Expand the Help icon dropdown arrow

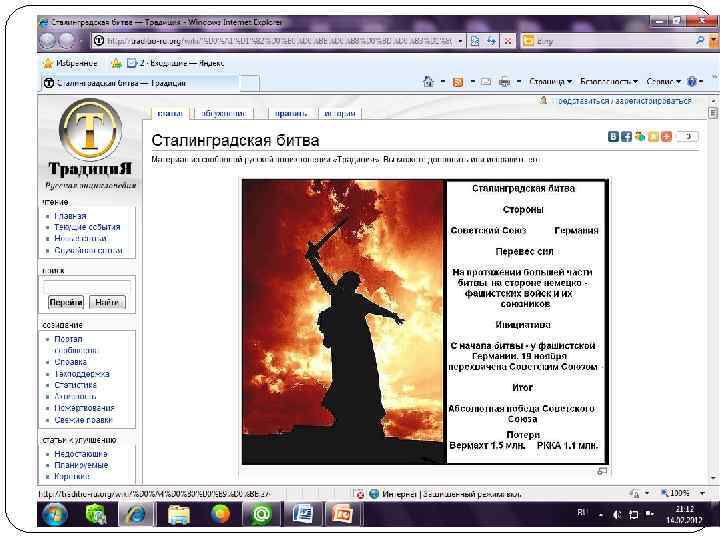coord(701,82)
